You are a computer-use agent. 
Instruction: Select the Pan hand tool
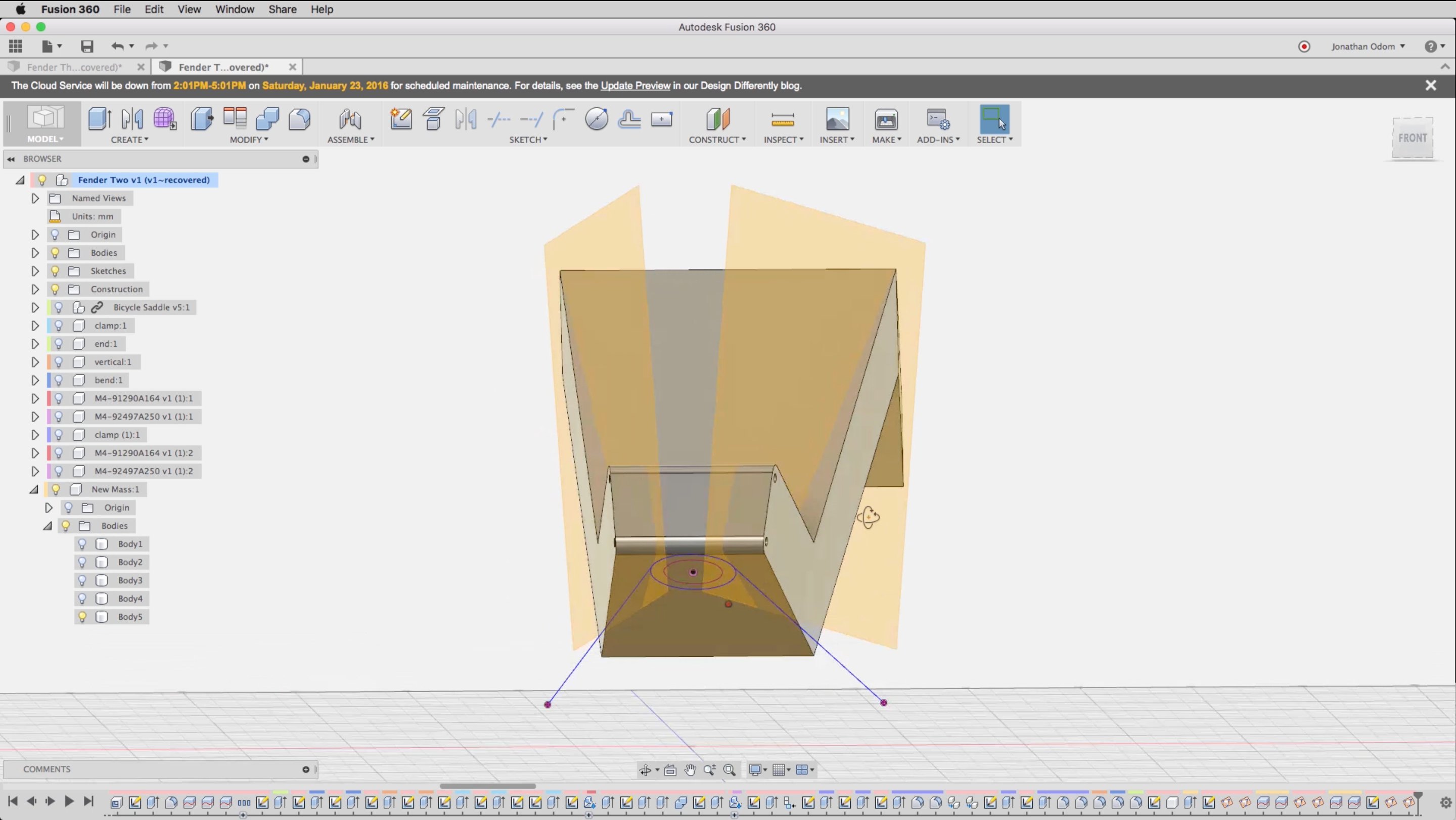[x=690, y=770]
